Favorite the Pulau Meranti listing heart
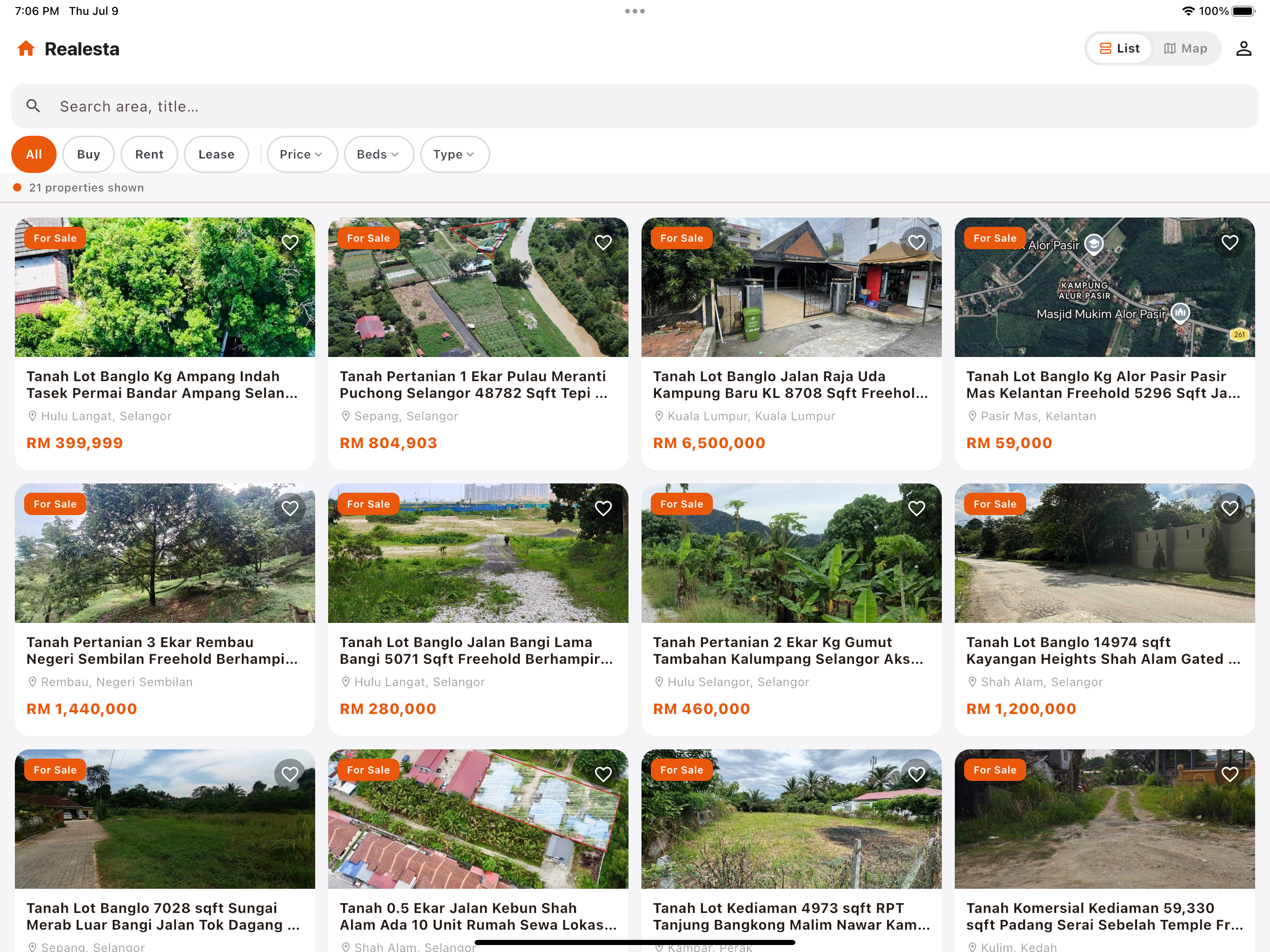This screenshot has width=1270, height=952. 603,242
